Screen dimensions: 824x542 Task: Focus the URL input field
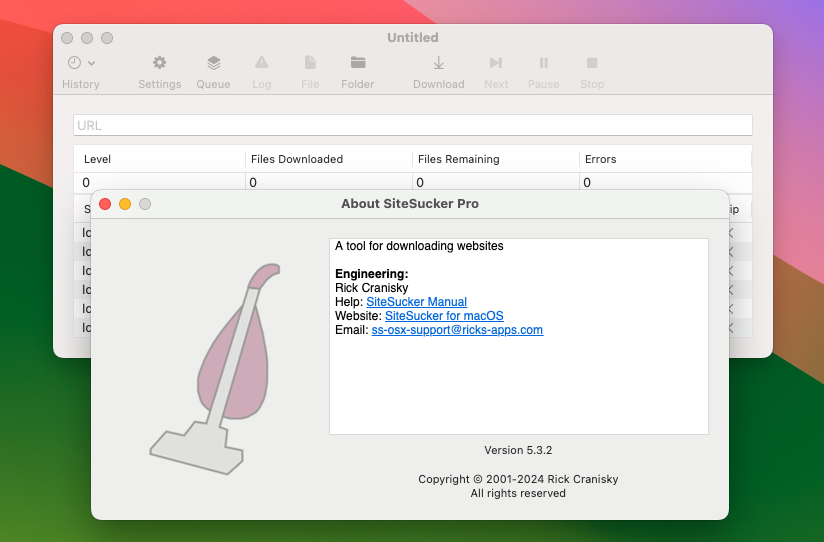(413, 125)
